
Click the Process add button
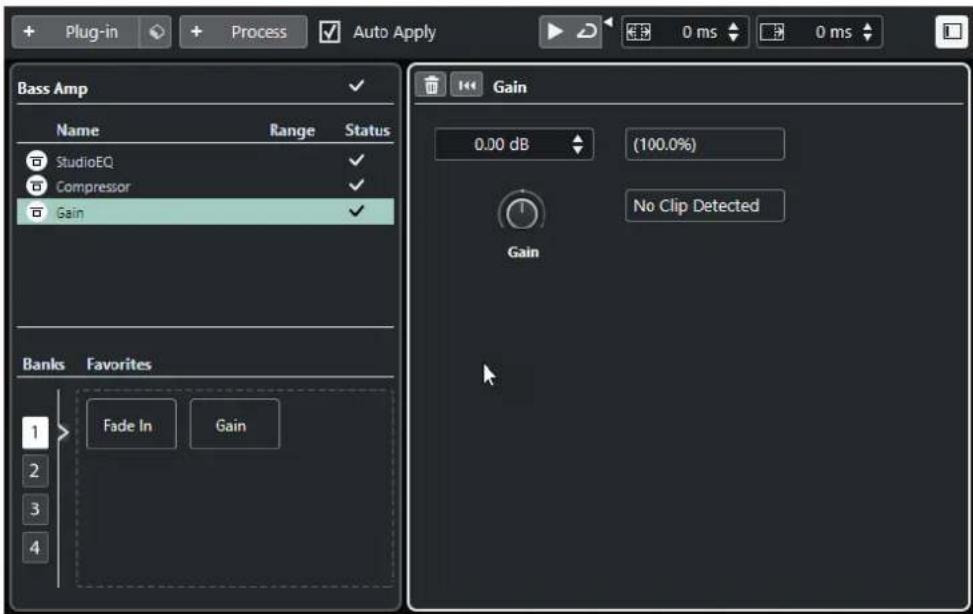[x=243, y=32]
